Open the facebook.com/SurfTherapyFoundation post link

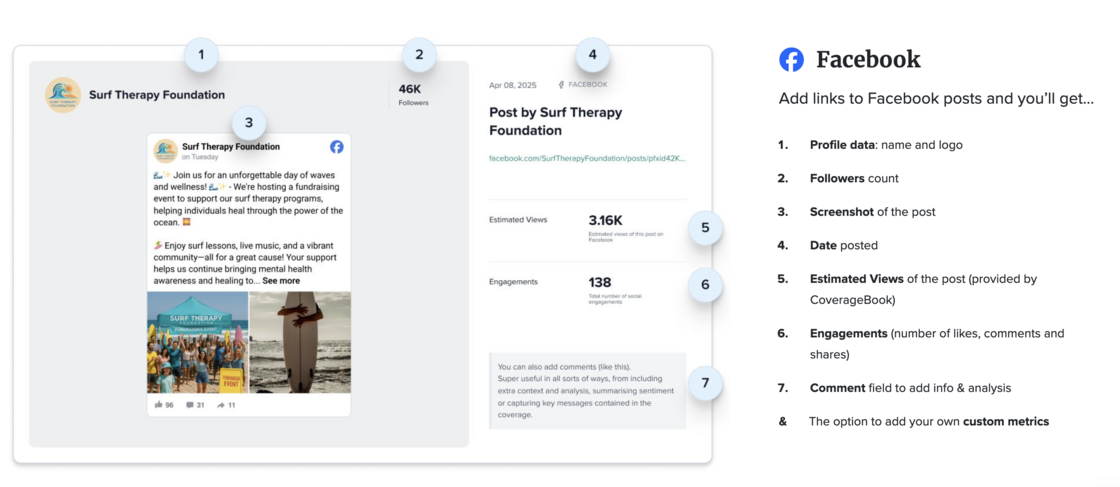[x=587, y=158]
